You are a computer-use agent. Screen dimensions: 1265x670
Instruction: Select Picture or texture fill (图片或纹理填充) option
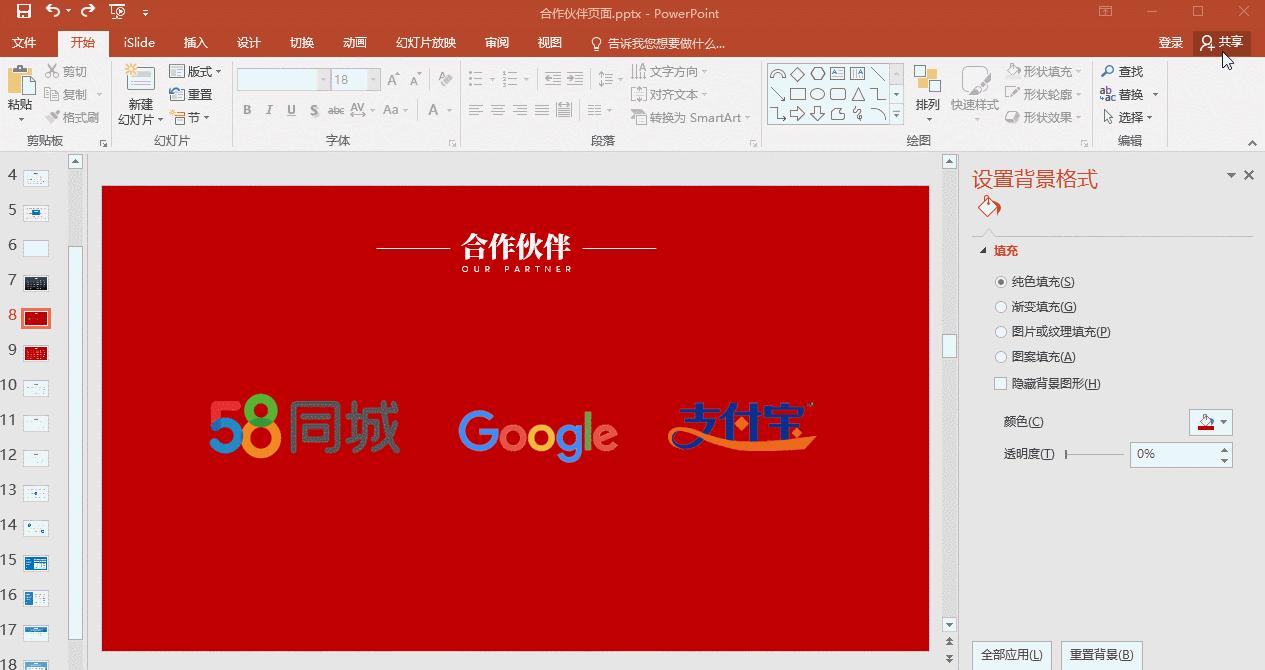pos(1001,332)
